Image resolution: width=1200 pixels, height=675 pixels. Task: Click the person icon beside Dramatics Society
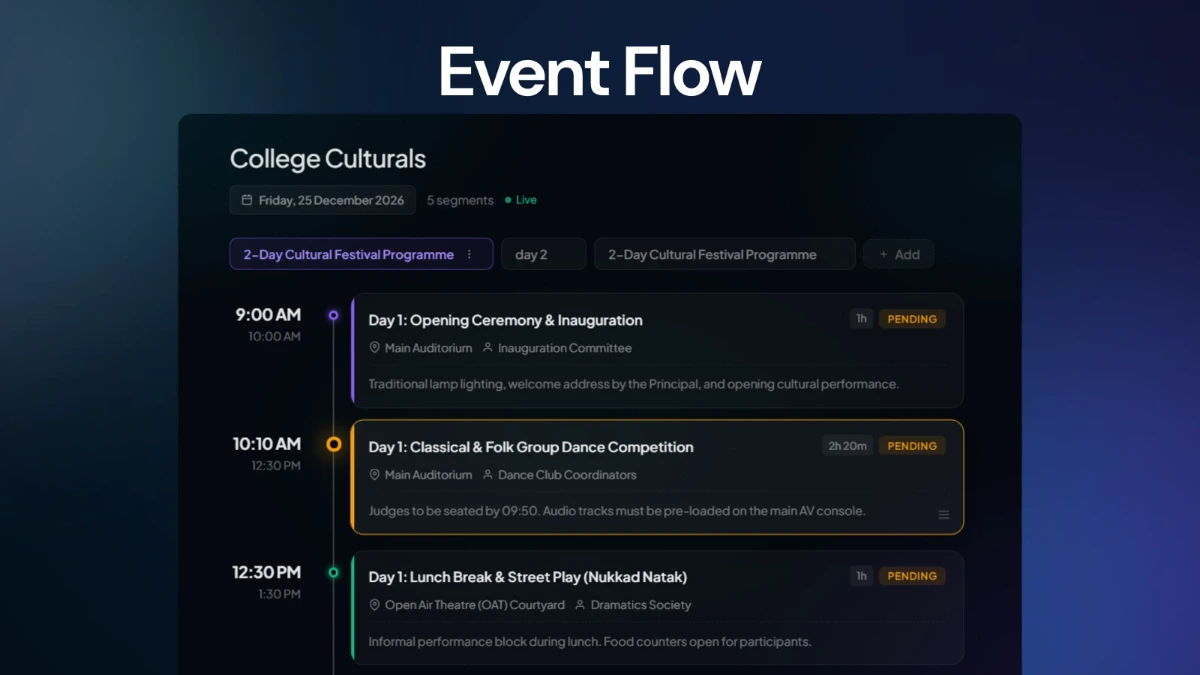pyautogui.click(x=581, y=605)
